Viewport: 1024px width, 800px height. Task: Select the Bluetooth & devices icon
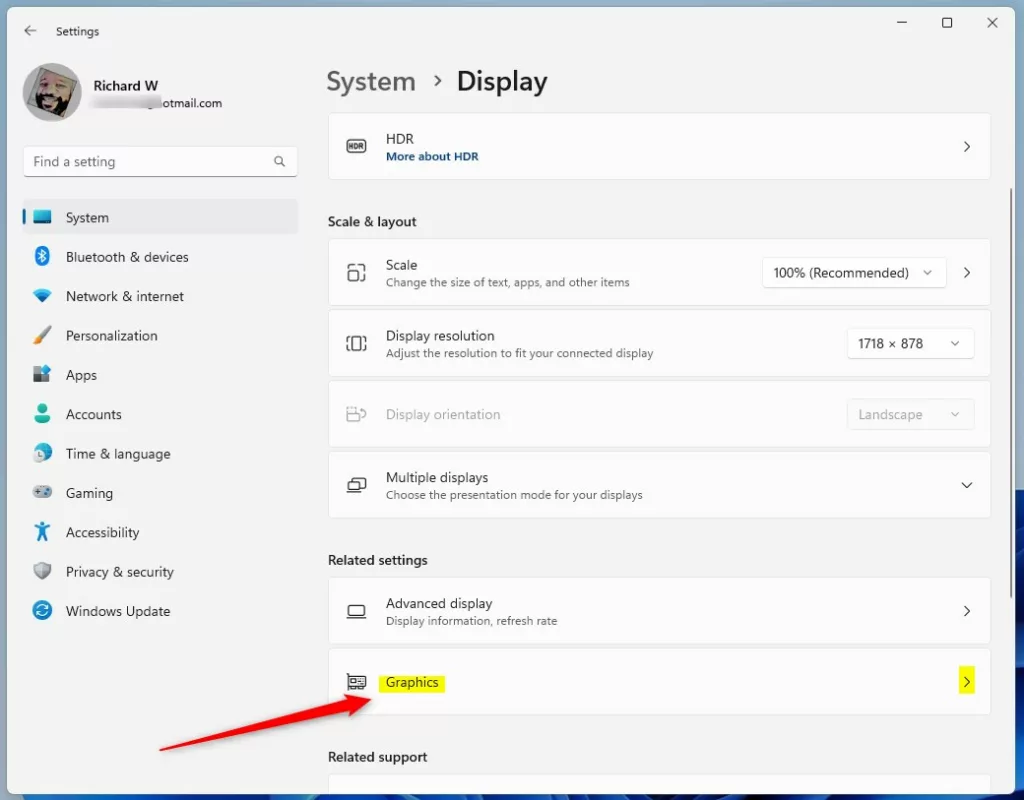coord(41,256)
